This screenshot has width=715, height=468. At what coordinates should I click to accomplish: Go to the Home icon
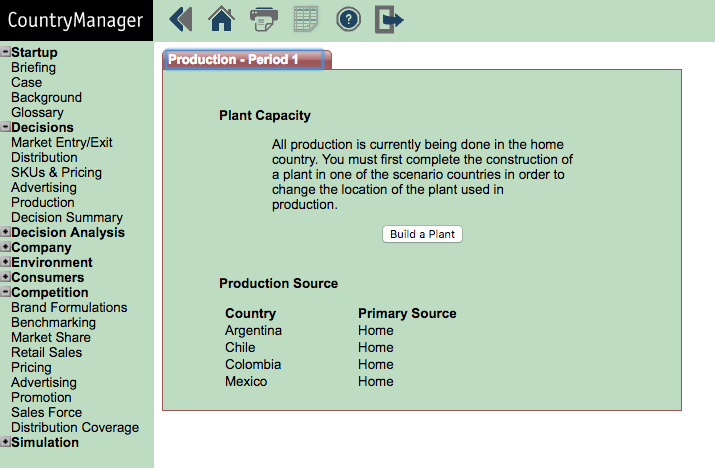coord(221,19)
